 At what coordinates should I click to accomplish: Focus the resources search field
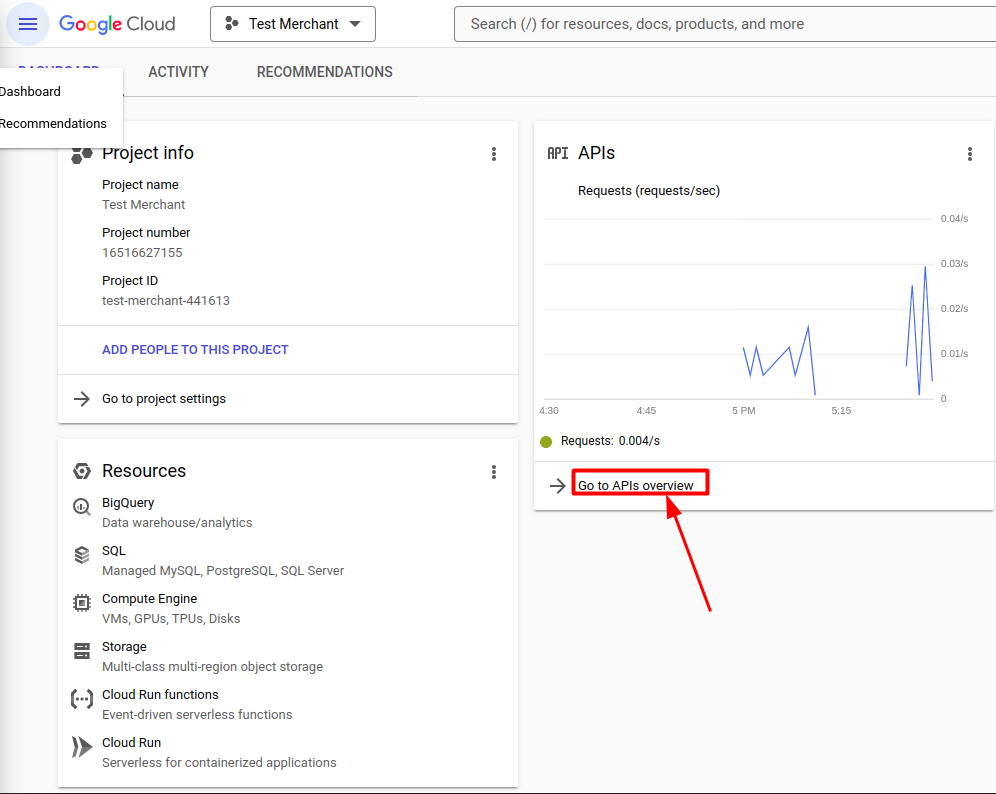tap(725, 24)
